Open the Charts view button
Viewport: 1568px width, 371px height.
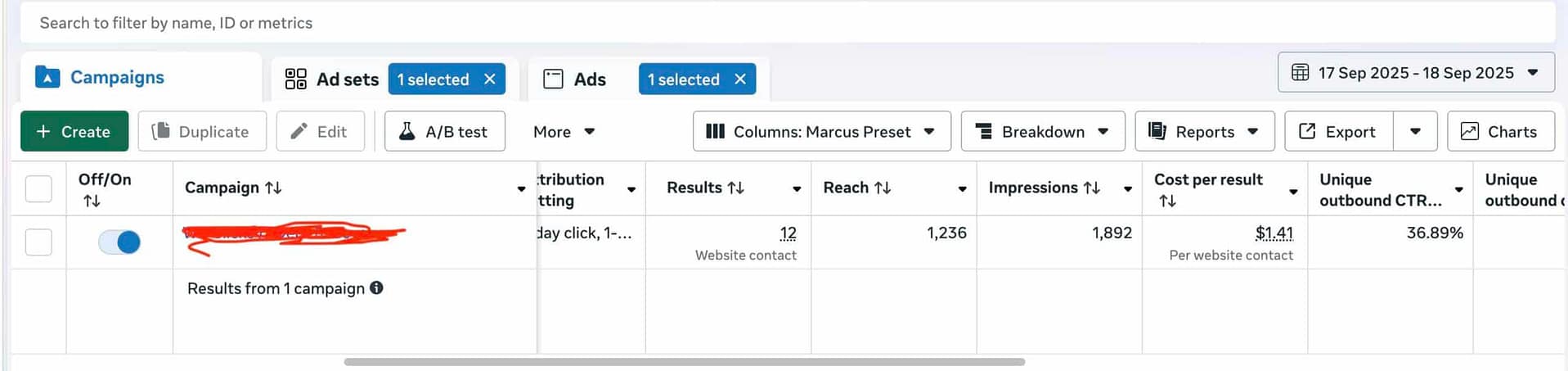(1500, 131)
